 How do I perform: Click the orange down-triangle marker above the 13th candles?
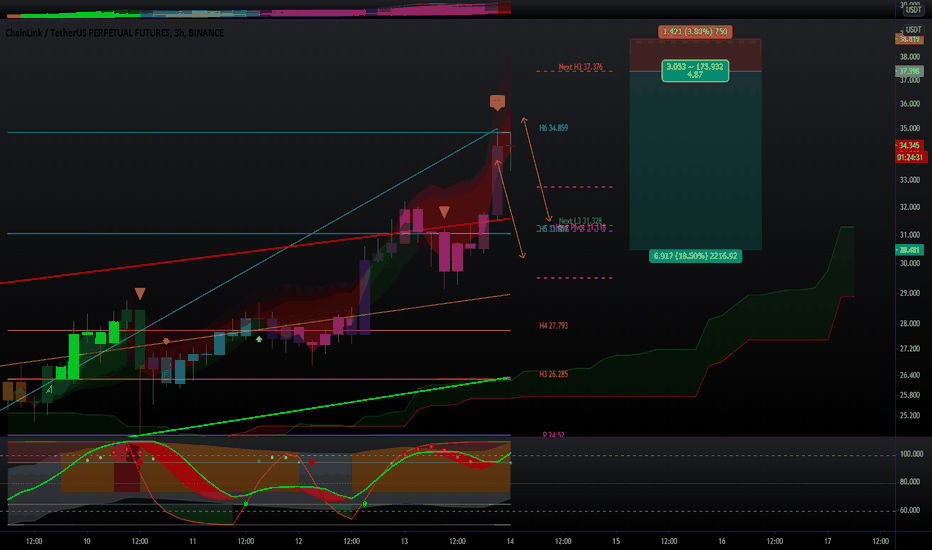[444, 212]
